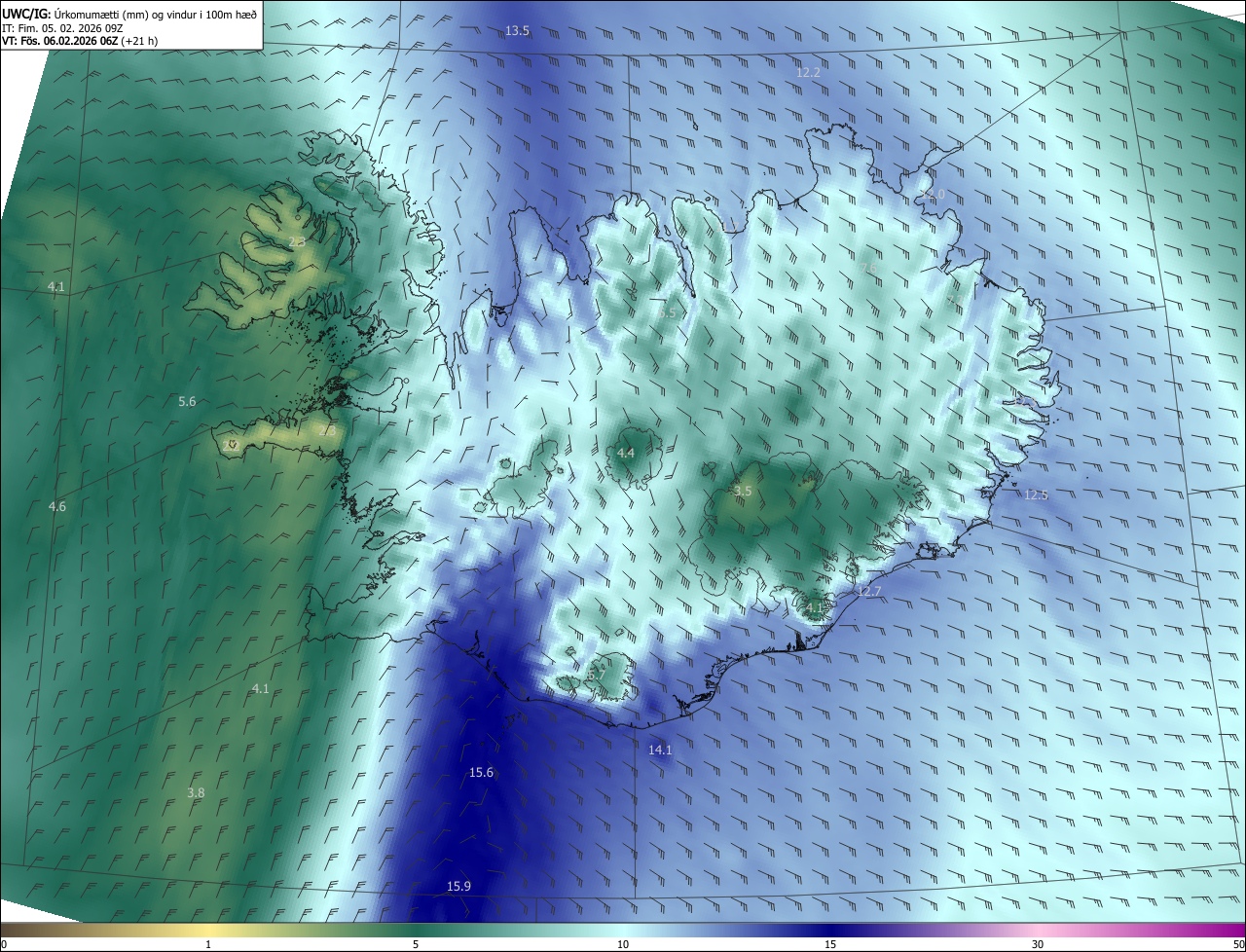Select the 13.5 value on the map
The width and height of the screenshot is (1246, 952).
pos(517,31)
